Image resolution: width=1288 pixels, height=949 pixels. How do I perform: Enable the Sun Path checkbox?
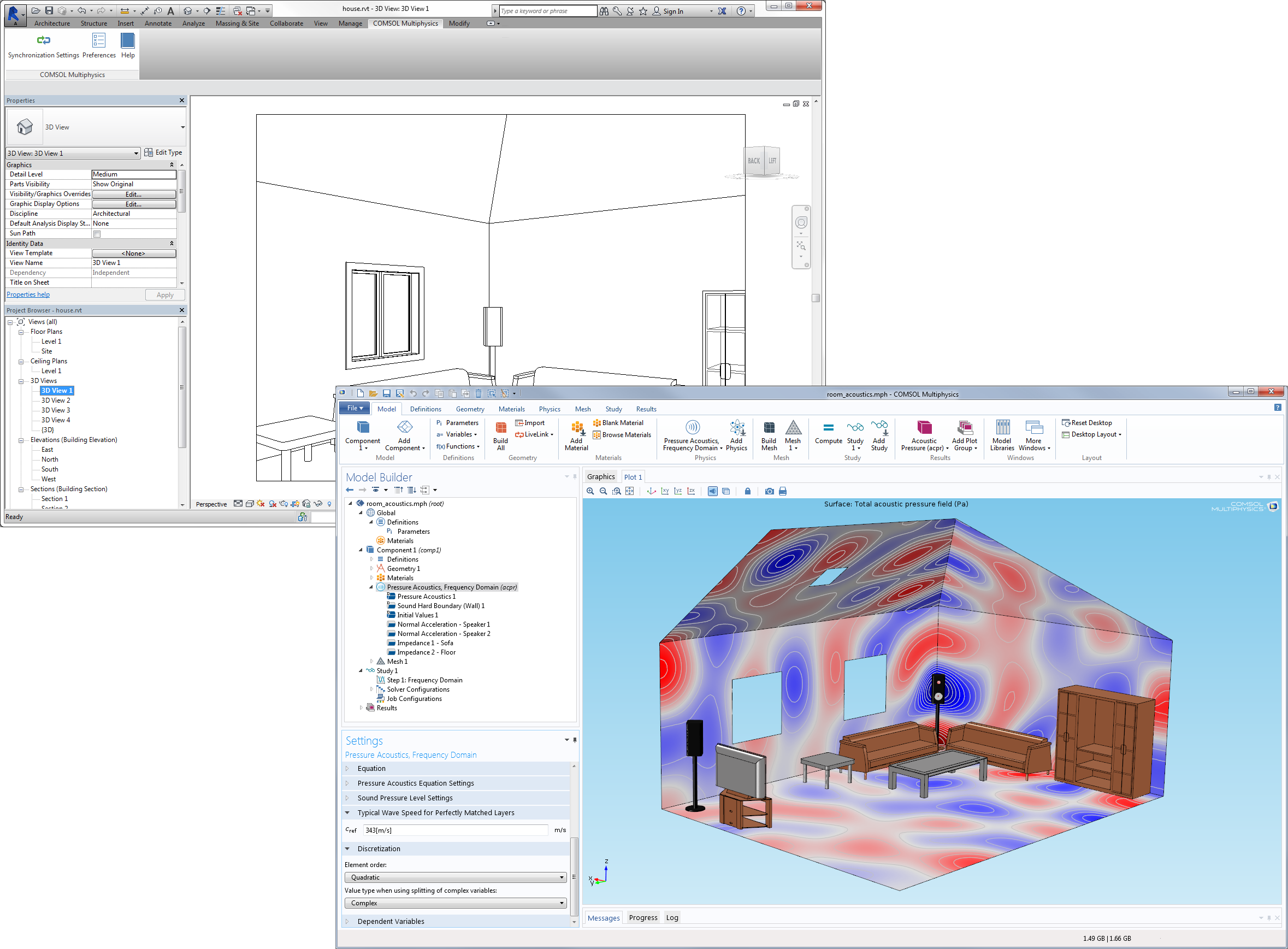point(97,234)
